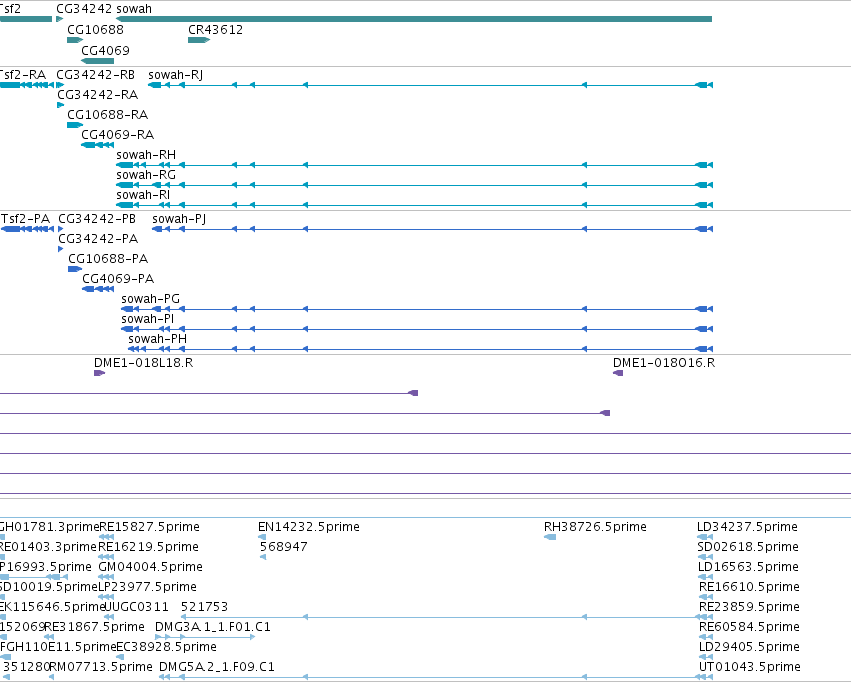This screenshot has height=682, width=851.
Task: Select the RM07713.5prime EST label
Action: click(101, 667)
